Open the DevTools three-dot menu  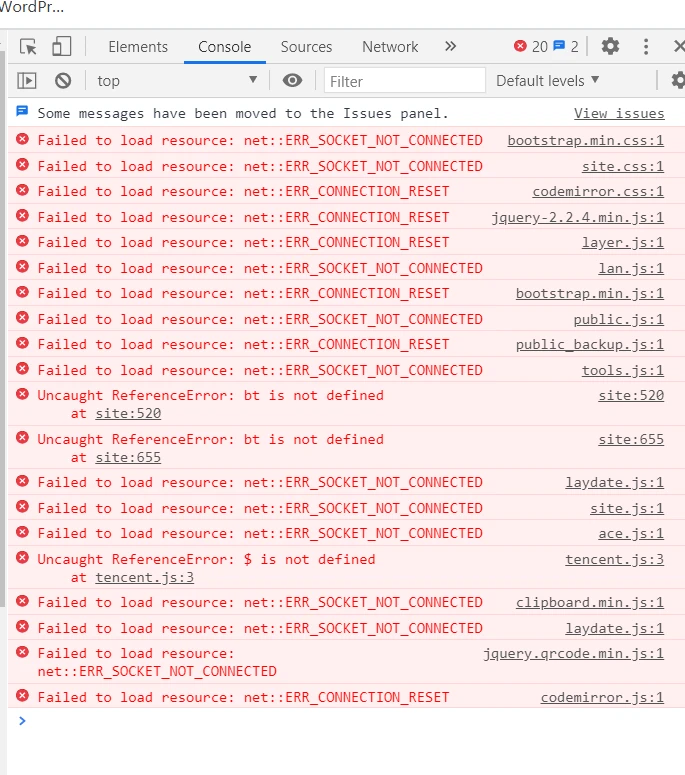click(x=646, y=47)
